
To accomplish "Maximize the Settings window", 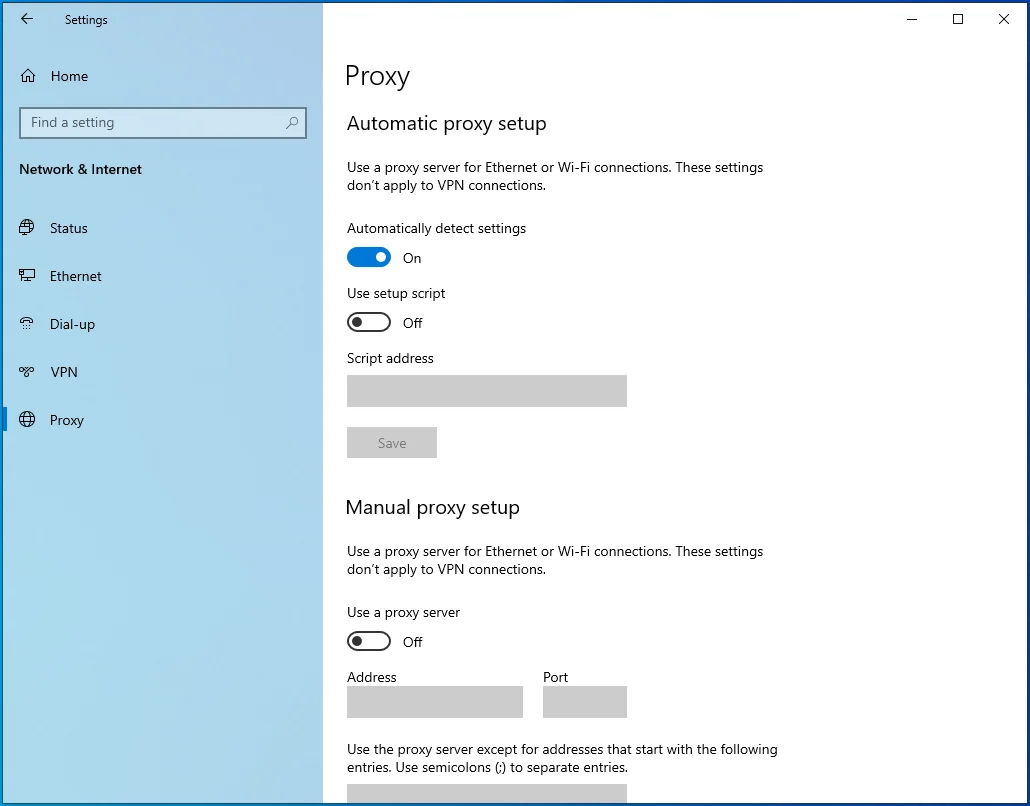I will pos(958,19).
